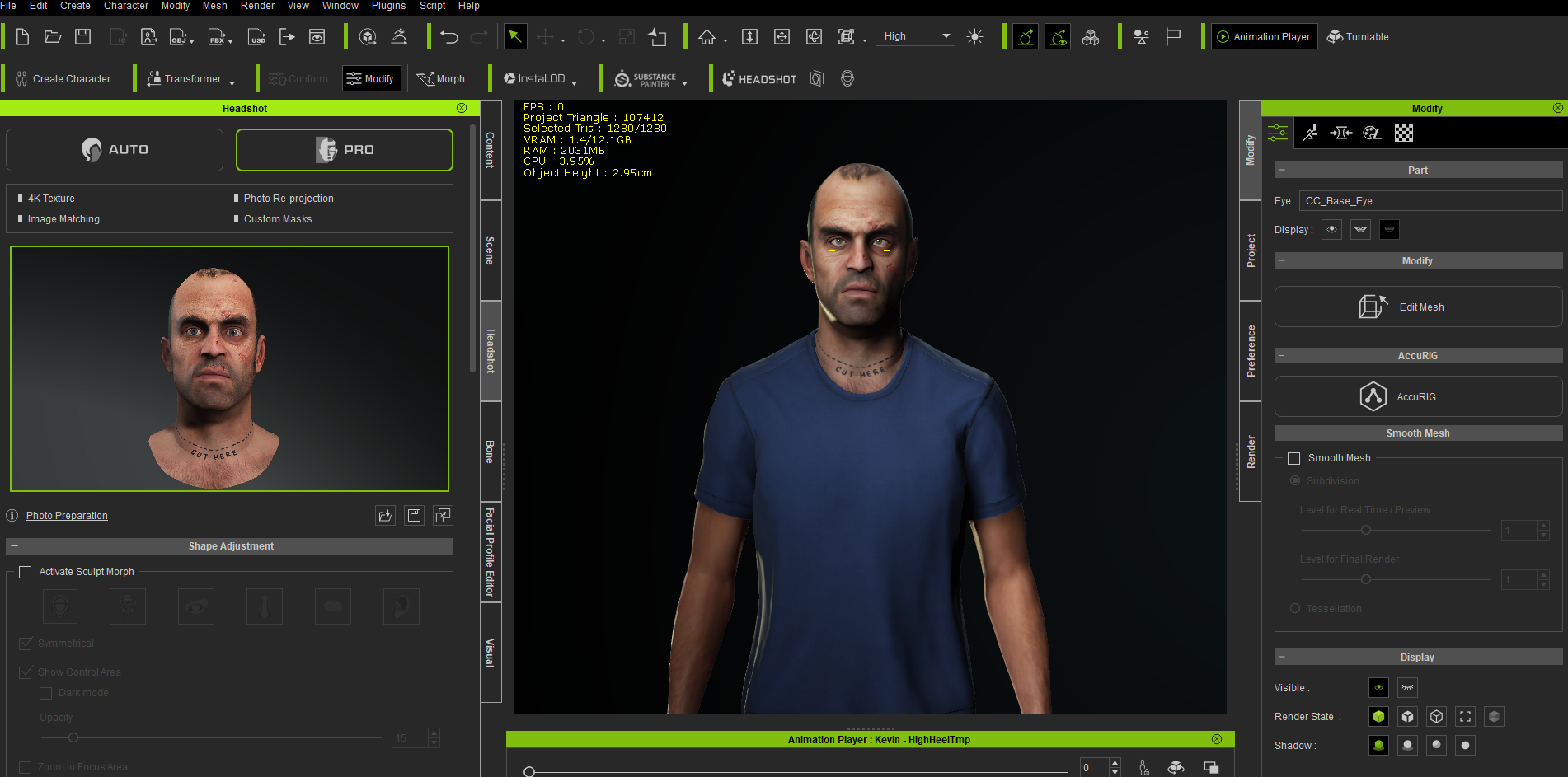Viewport: 1568px width, 777px height.
Task: Toggle the Visible eye icon in Display
Action: point(1378,688)
